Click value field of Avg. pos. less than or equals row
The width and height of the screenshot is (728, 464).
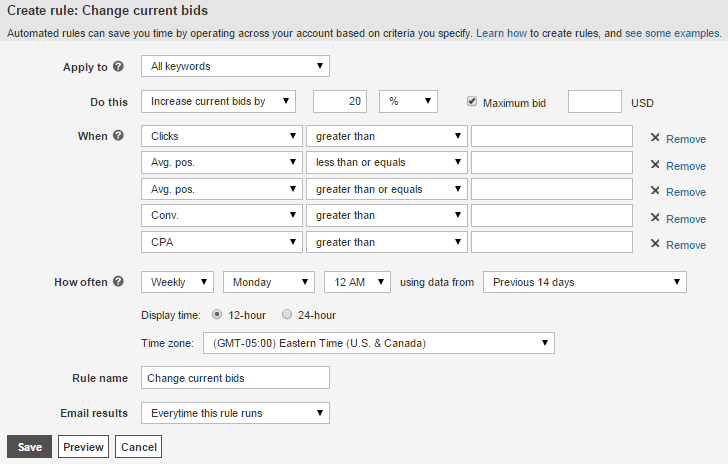(x=552, y=162)
